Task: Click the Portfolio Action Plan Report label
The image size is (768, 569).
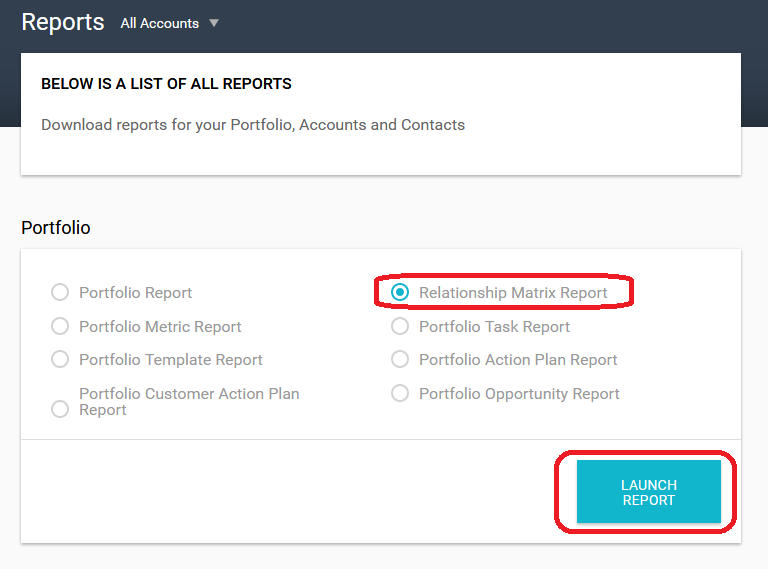Action: (518, 360)
